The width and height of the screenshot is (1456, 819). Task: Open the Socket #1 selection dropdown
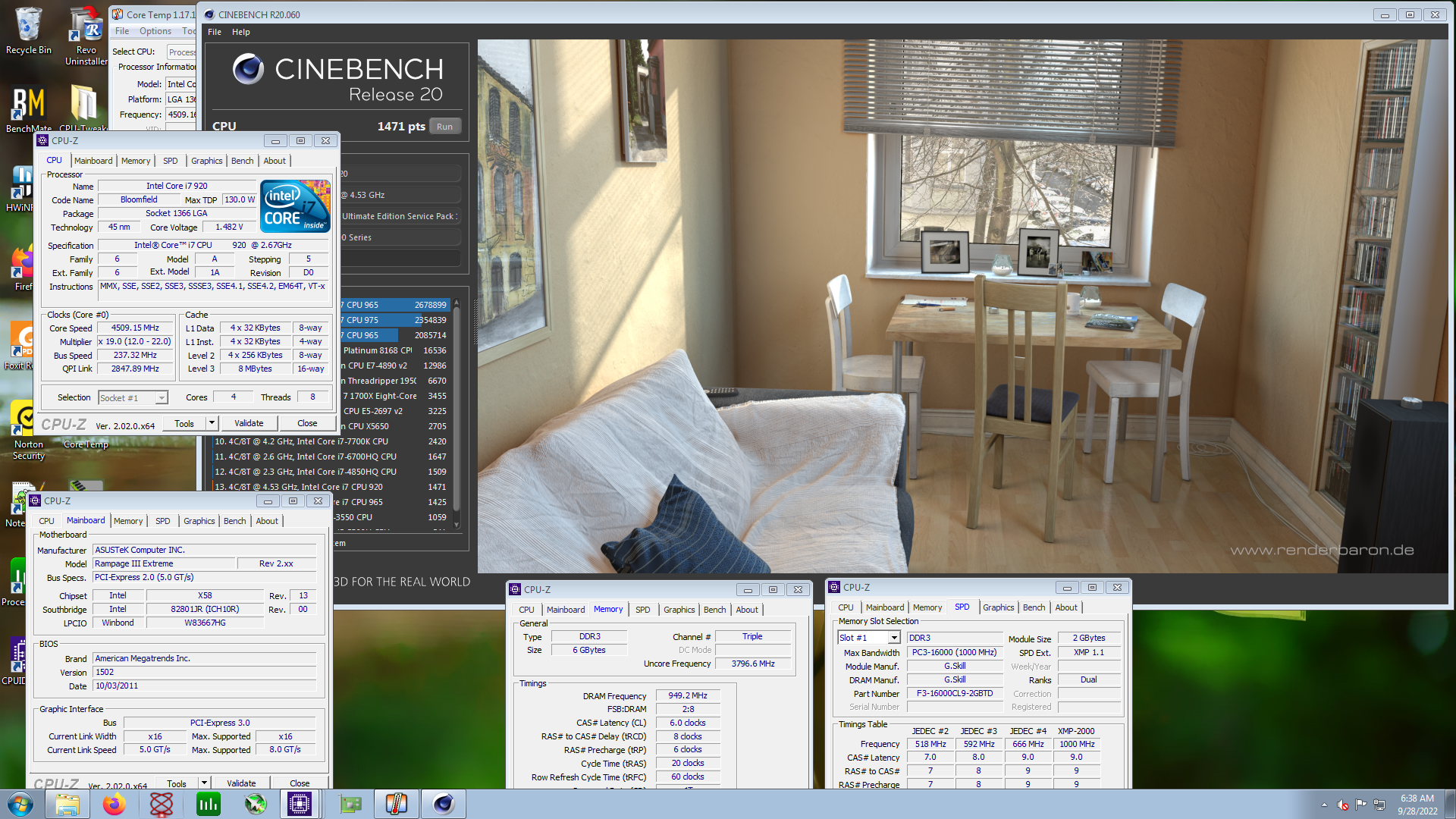(x=162, y=398)
